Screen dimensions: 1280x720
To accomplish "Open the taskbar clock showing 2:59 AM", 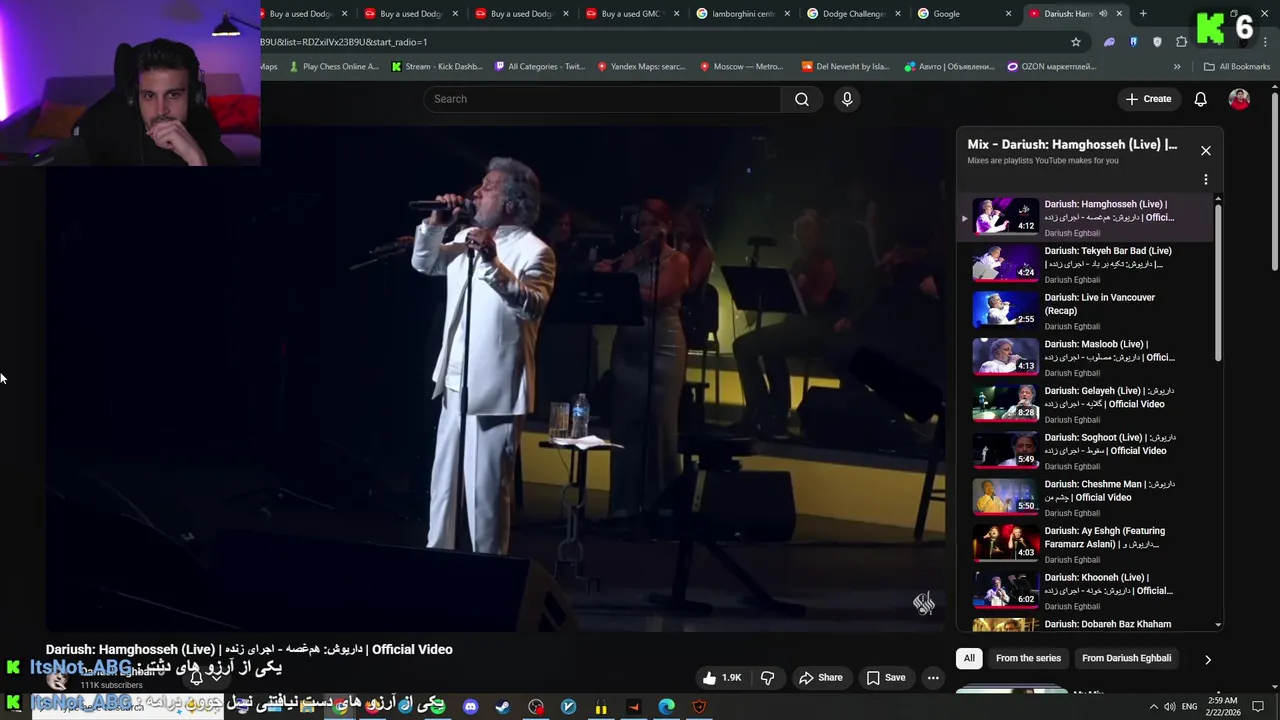I will coord(1222,706).
